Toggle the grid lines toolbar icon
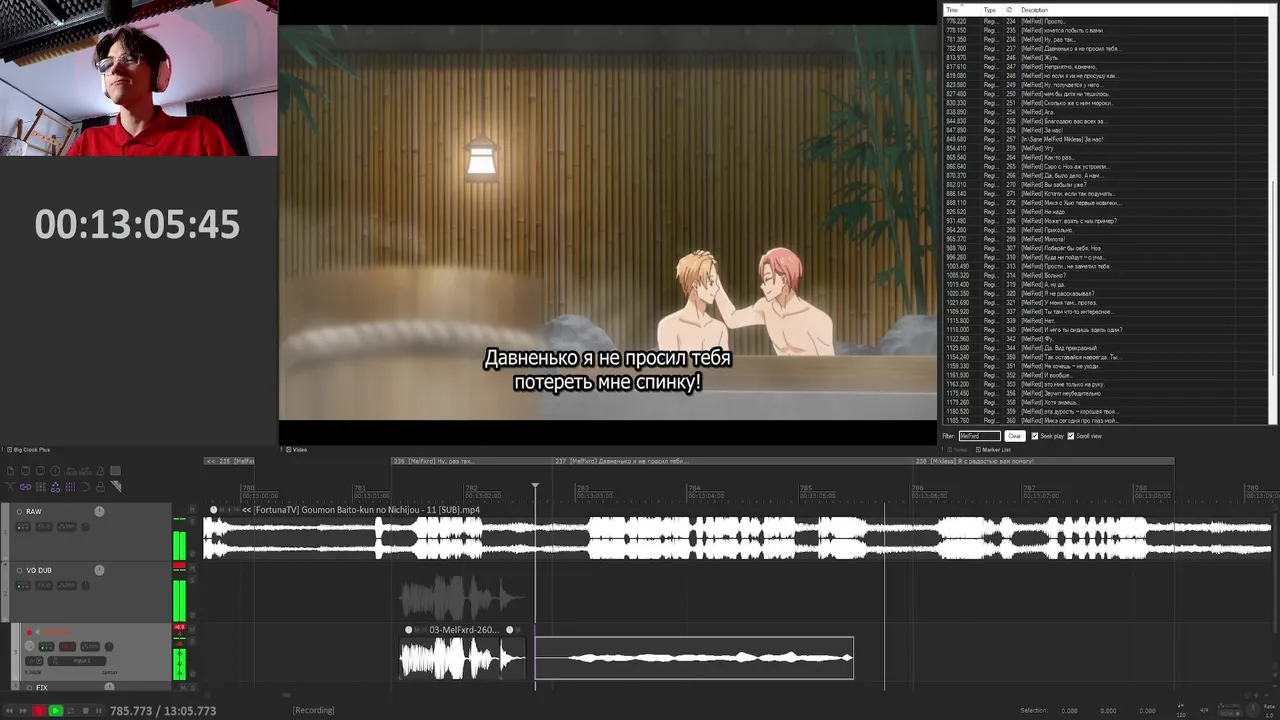Viewport: 1280px width, 720px height. pos(70,487)
